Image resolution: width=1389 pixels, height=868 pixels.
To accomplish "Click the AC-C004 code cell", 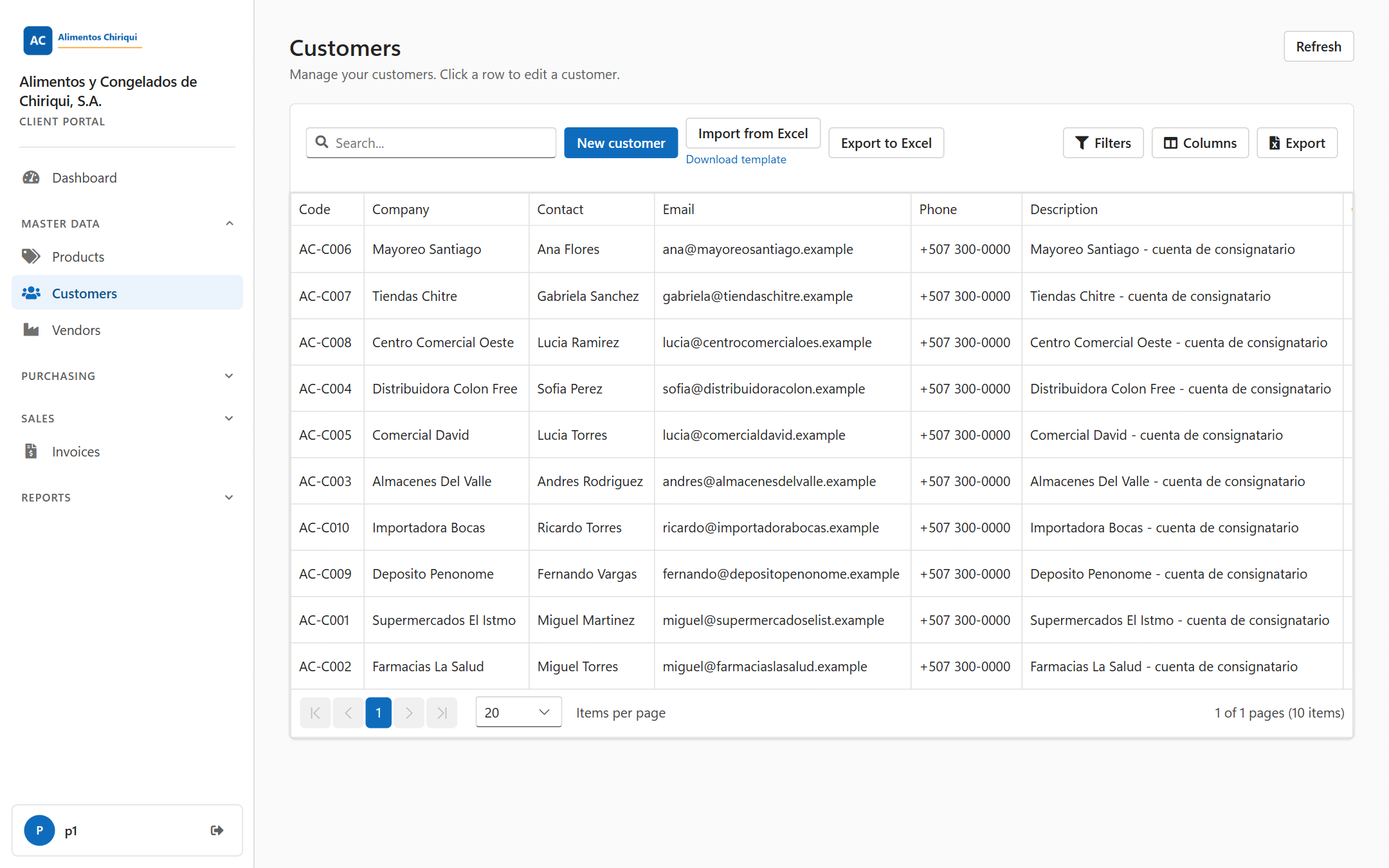I will pos(327,388).
